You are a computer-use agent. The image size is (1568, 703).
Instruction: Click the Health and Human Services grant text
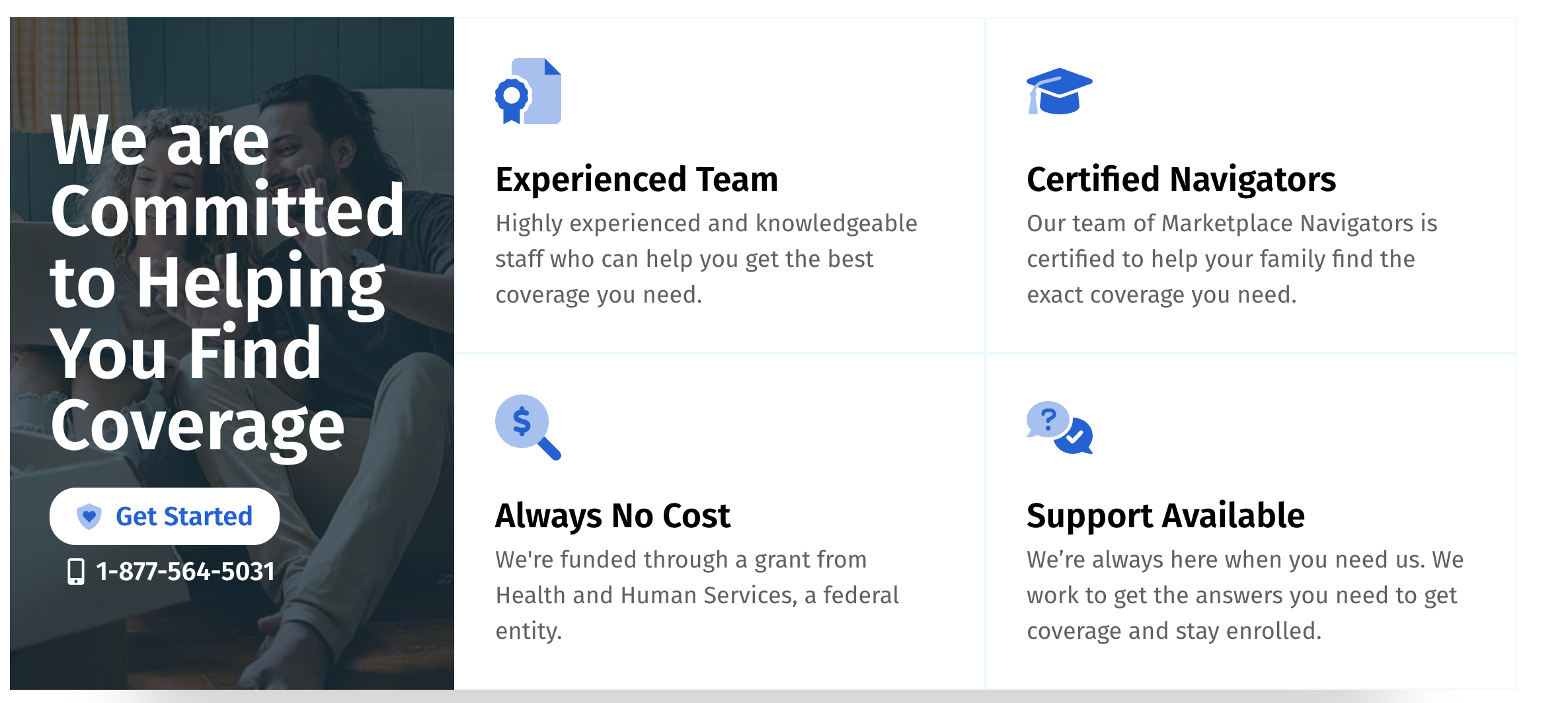(697, 595)
